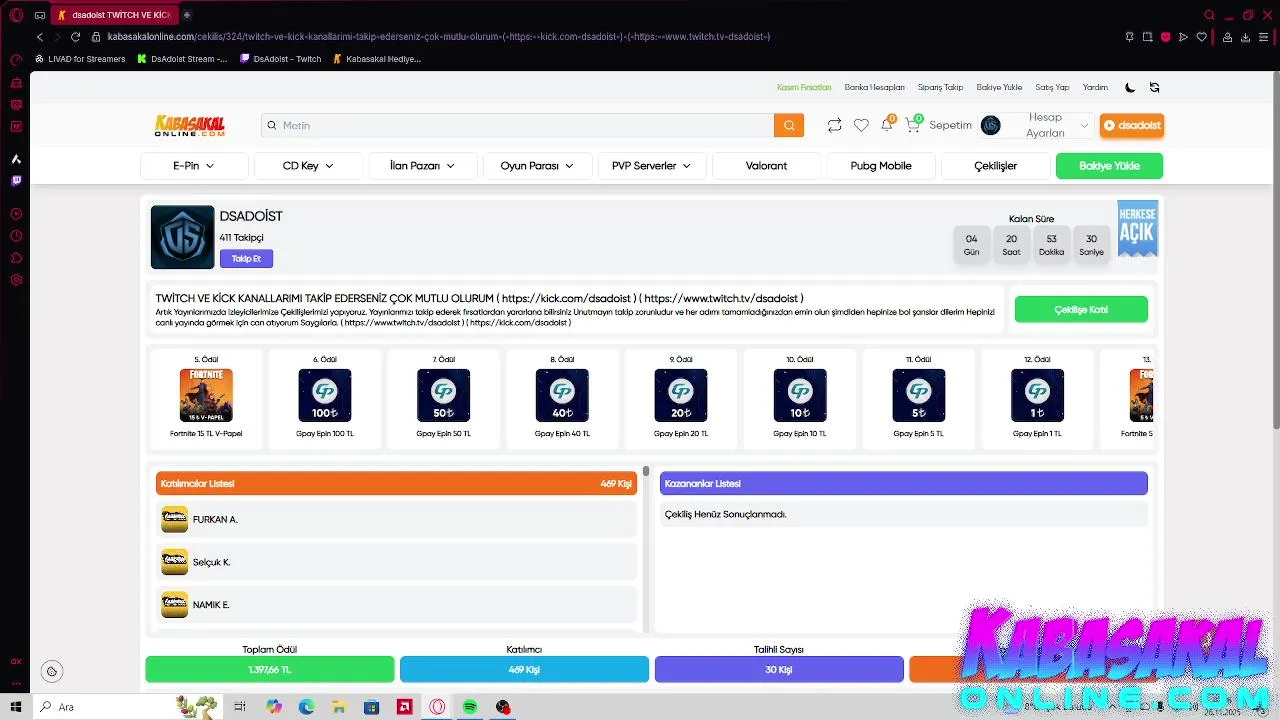The image size is (1280, 720).
Task: Open File Explorer from the taskbar
Action: click(x=339, y=707)
